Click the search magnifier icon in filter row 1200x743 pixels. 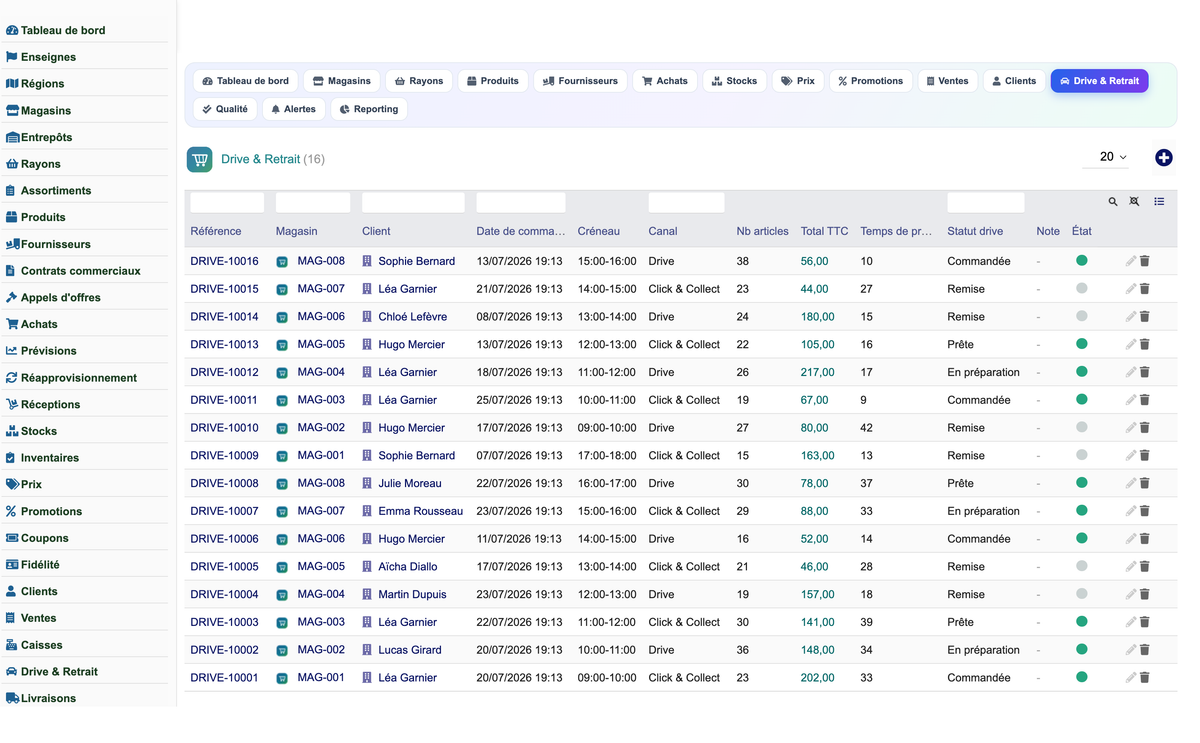pos(1112,202)
